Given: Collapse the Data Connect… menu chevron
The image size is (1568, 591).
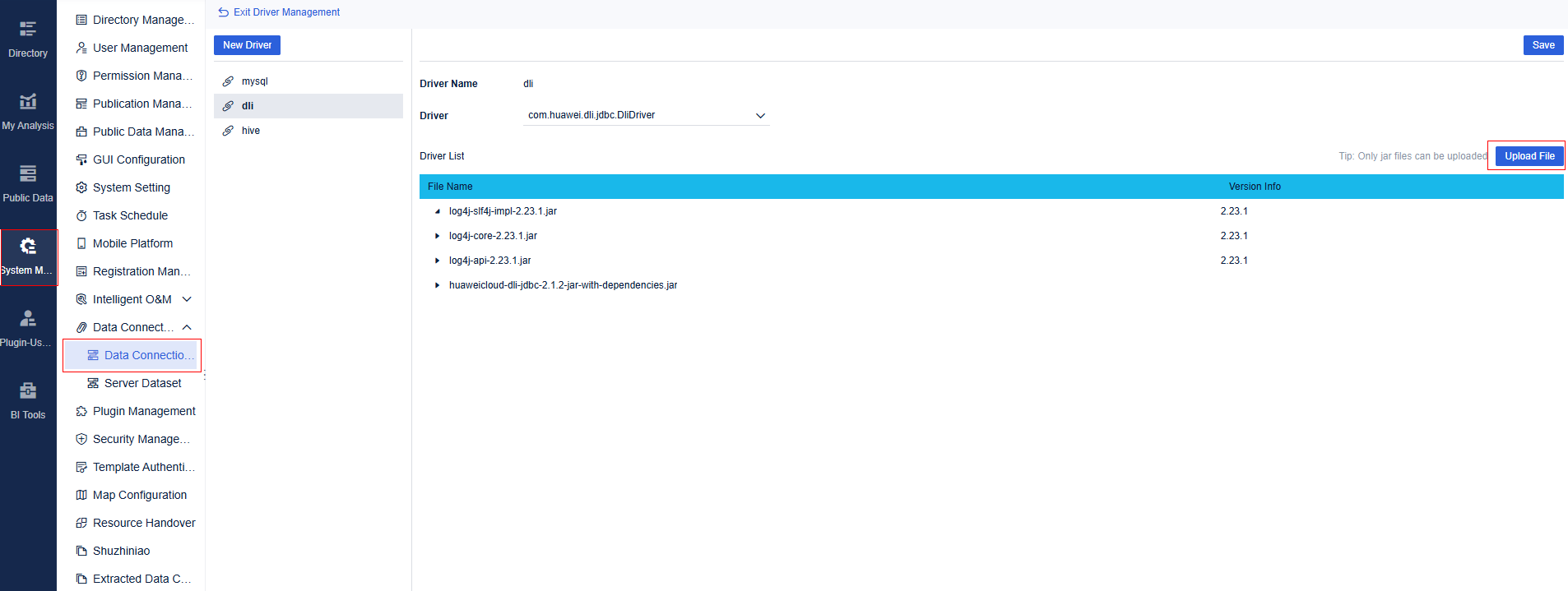Looking at the screenshot, I should (187, 327).
